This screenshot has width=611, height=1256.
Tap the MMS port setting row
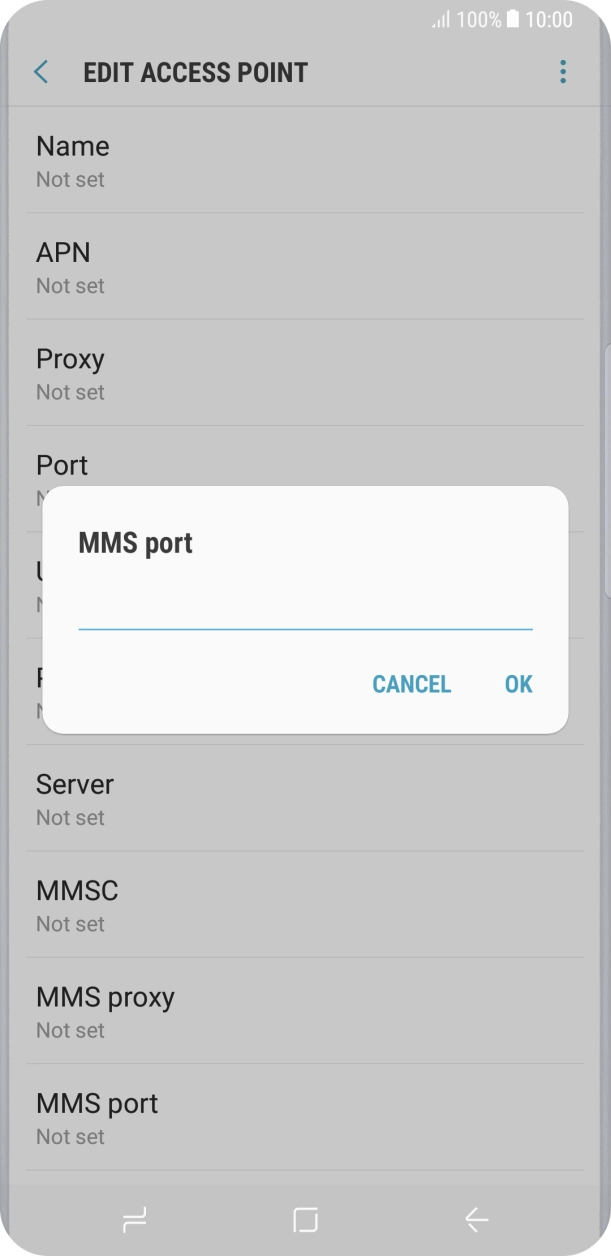pos(305,1118)
